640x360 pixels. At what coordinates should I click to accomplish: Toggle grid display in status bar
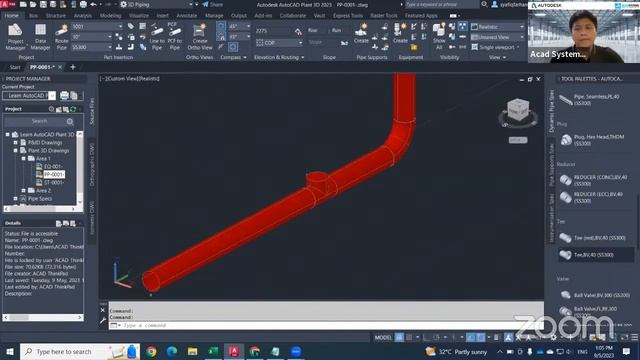[x=399, y=338]
